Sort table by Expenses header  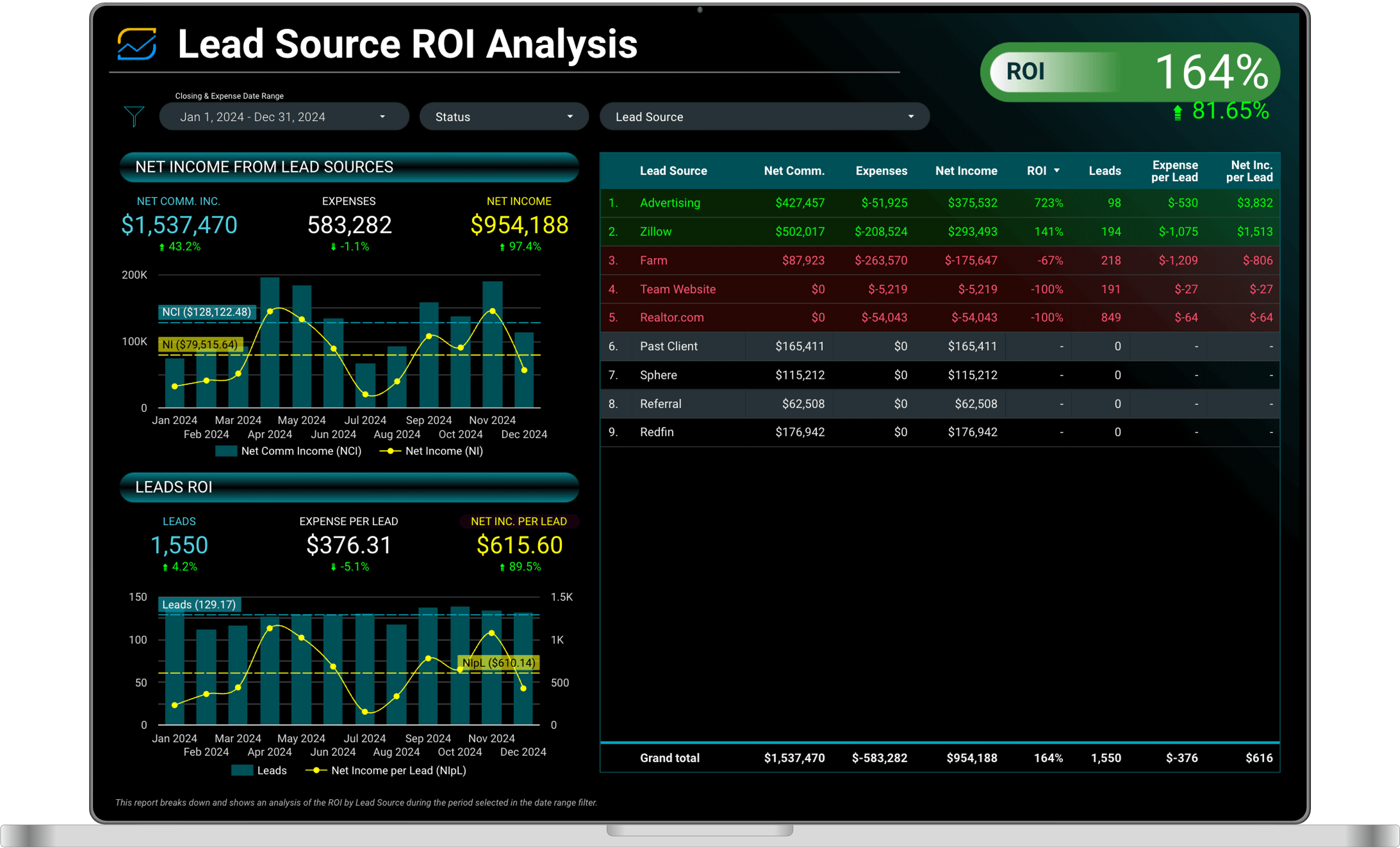(x=881, y=171)
